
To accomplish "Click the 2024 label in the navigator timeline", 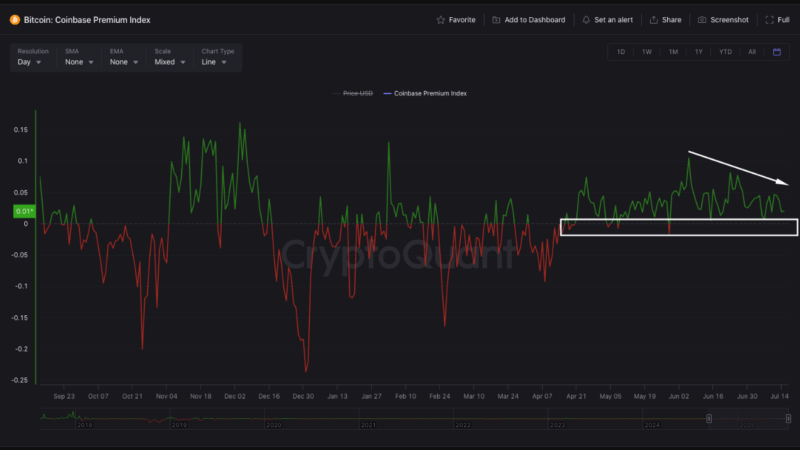I will (652, 425).
